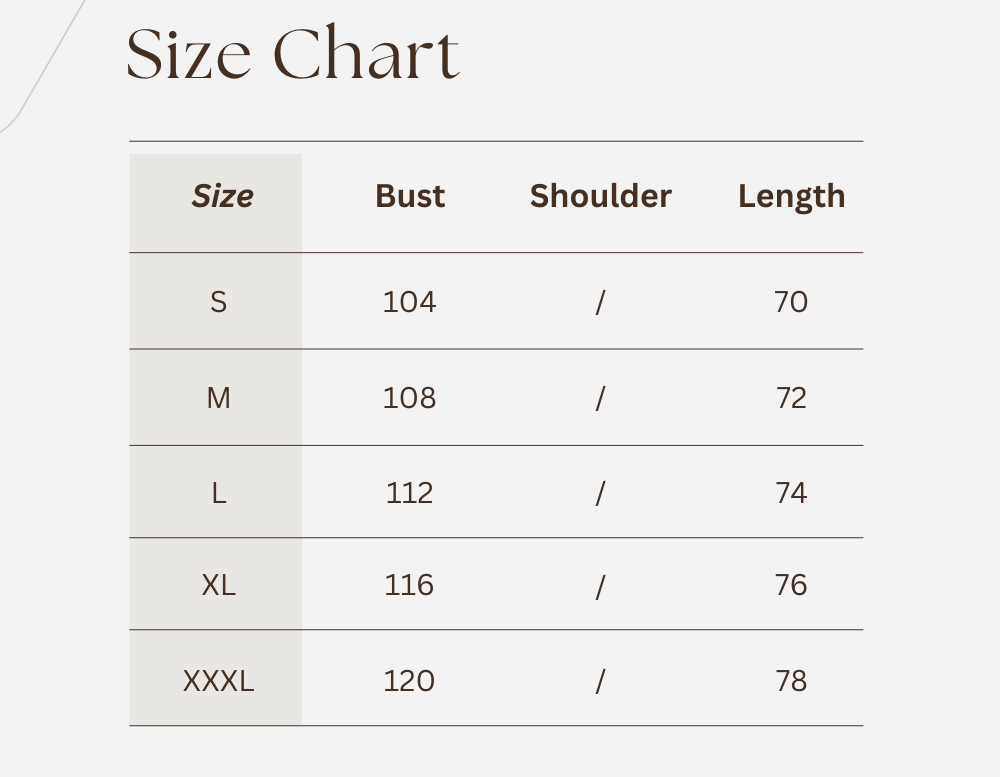Click the XXXL size row label
The height and width of the screenshot is (777, 1000).
coord(219,681)
